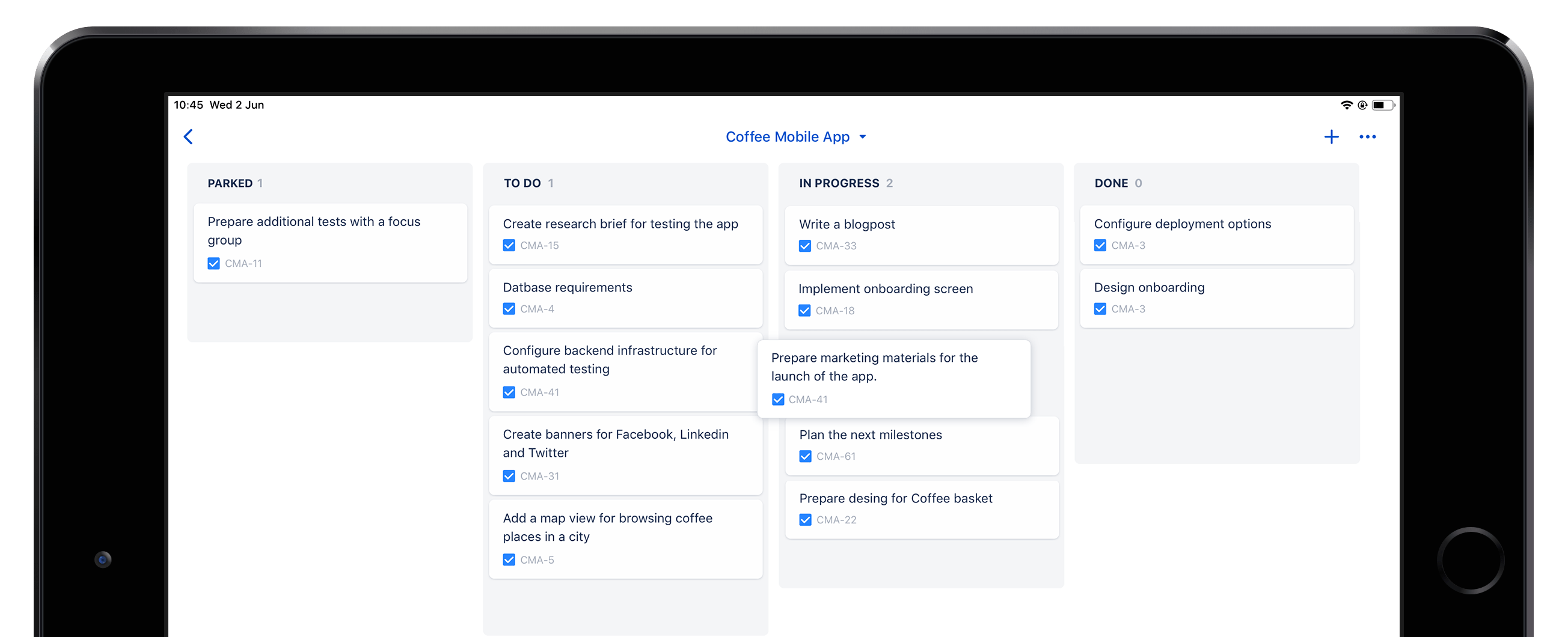Tap the plus icon to create a new issue
This screenshot has height=637, width=1568.
(x=1331, y=137)
